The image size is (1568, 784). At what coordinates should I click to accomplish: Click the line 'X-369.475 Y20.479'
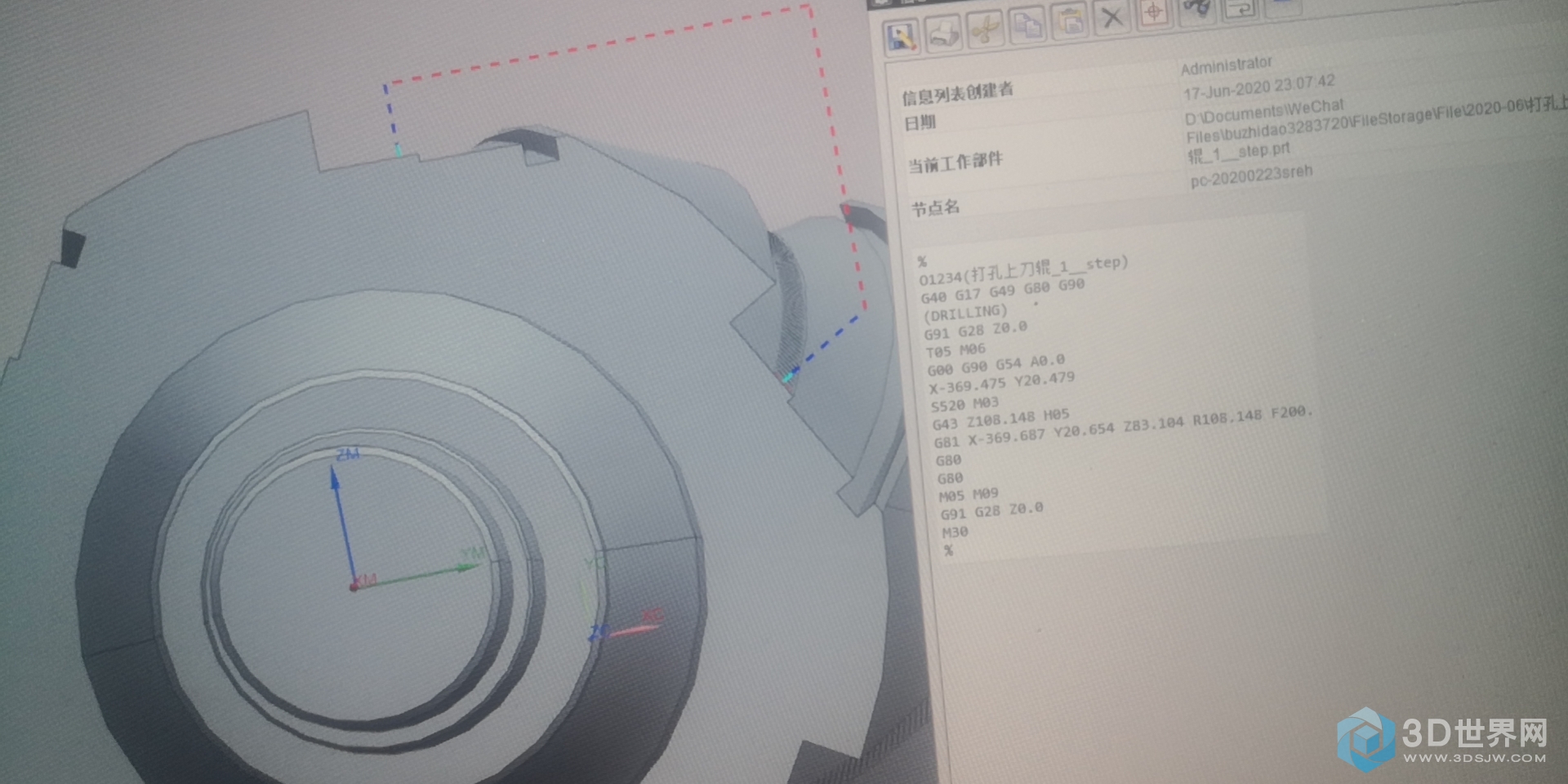pyautogui.click(x=1002, y=382)
